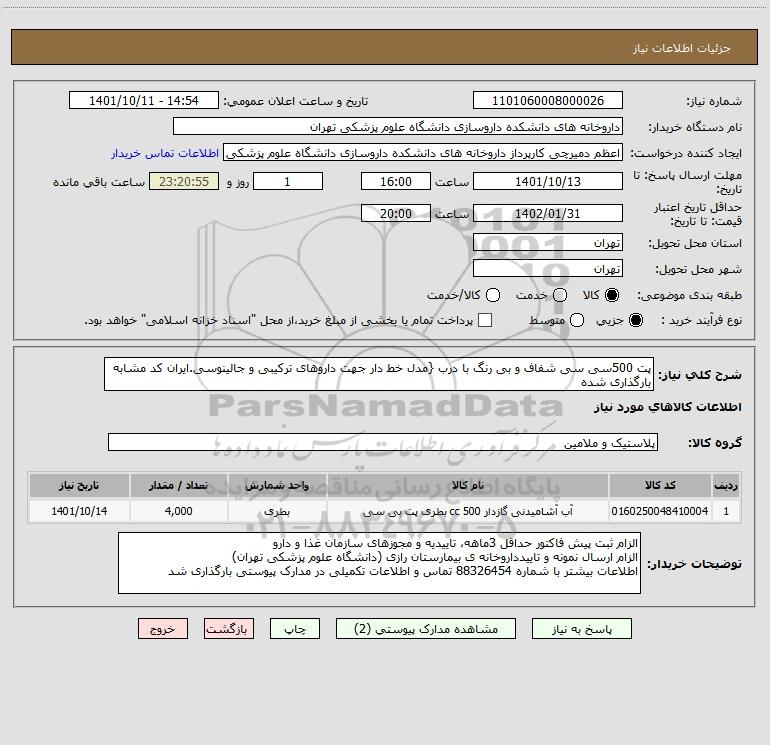Click the شهر محل تحویل field
770x745 pixels.
(x=548, y=269)
